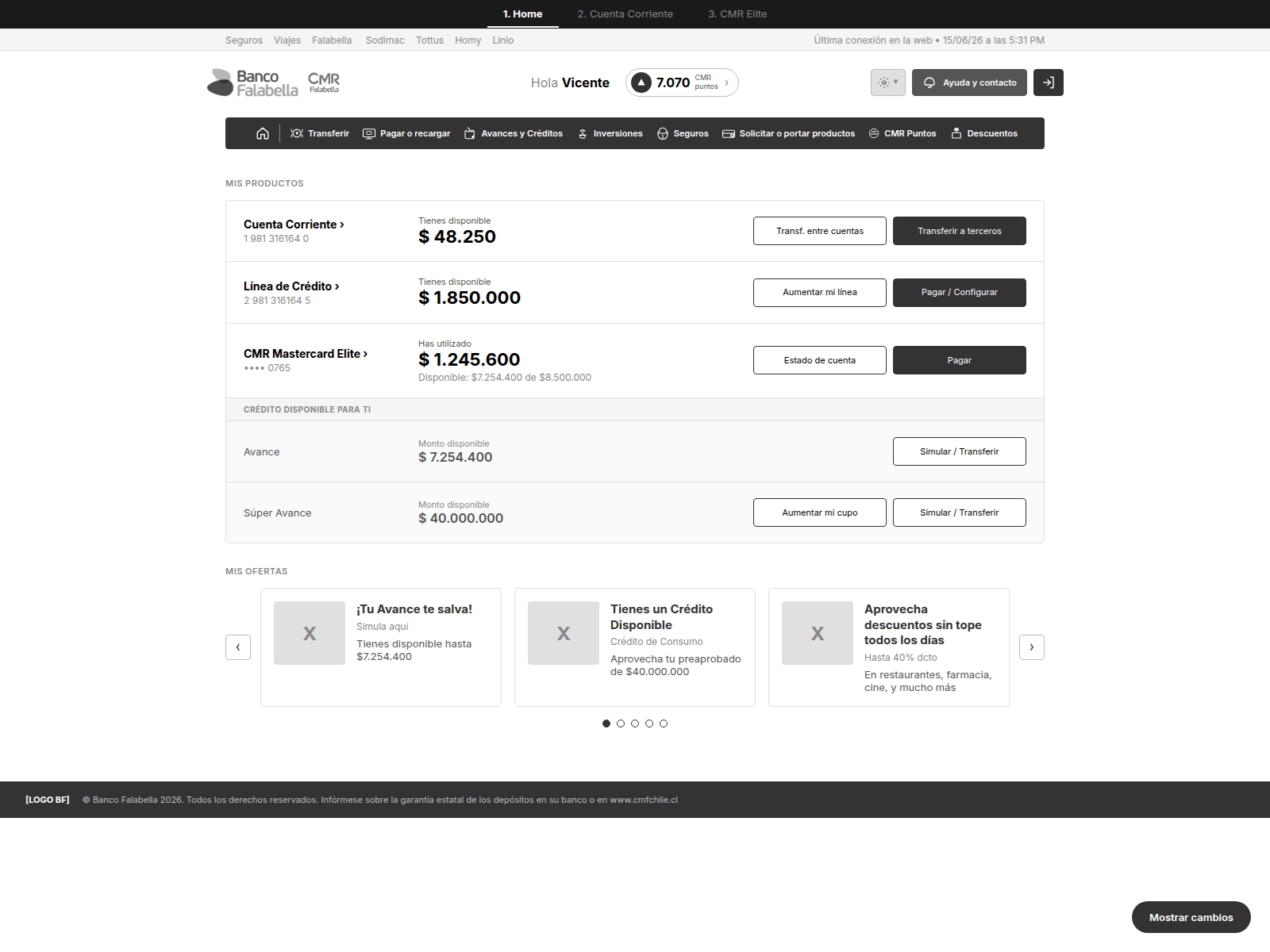Switch to the 2. Cuenta Corriente tab
1270x952 pixels.
point(625,14)
